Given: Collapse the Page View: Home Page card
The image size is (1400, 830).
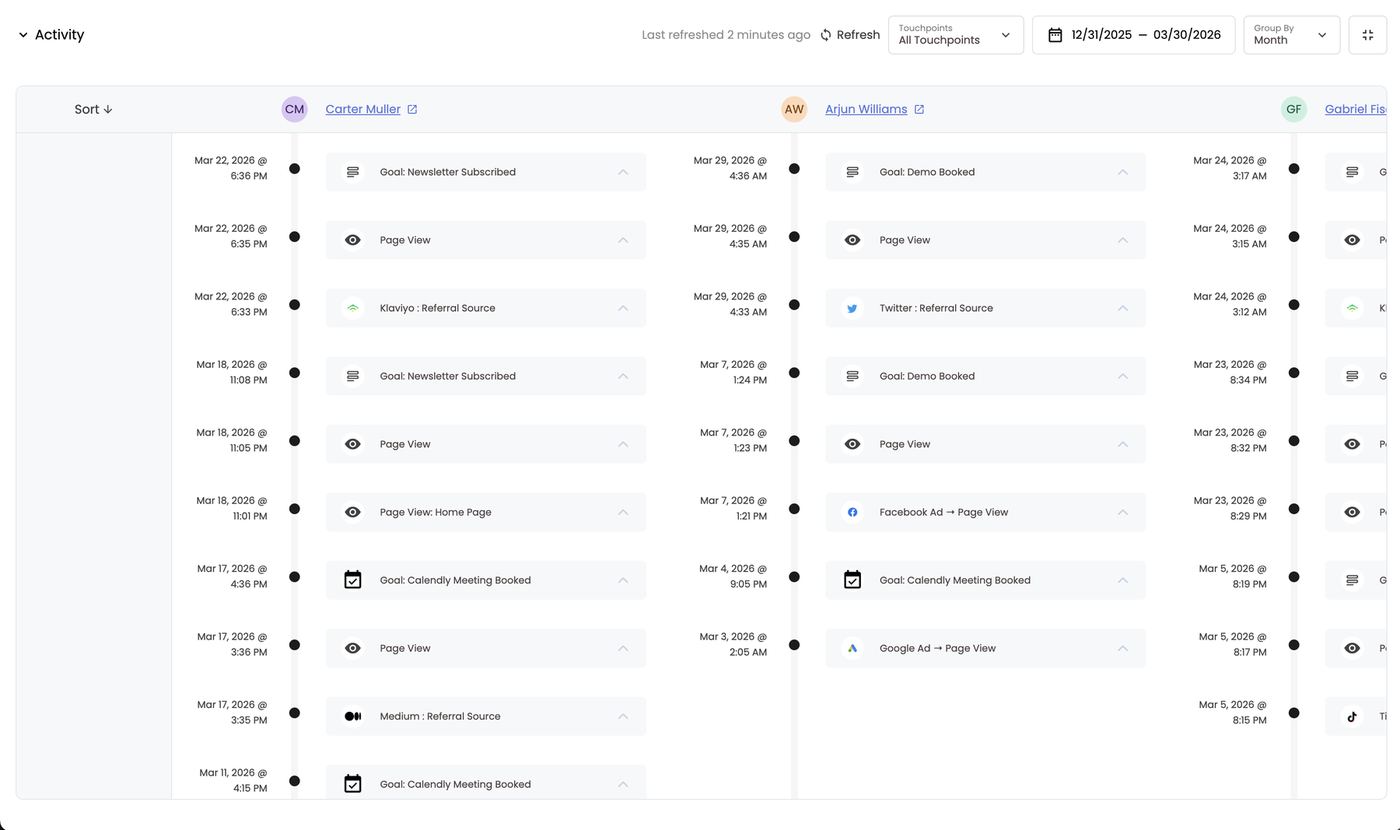Looking at the screenshot, I should (x=623, y=512).
